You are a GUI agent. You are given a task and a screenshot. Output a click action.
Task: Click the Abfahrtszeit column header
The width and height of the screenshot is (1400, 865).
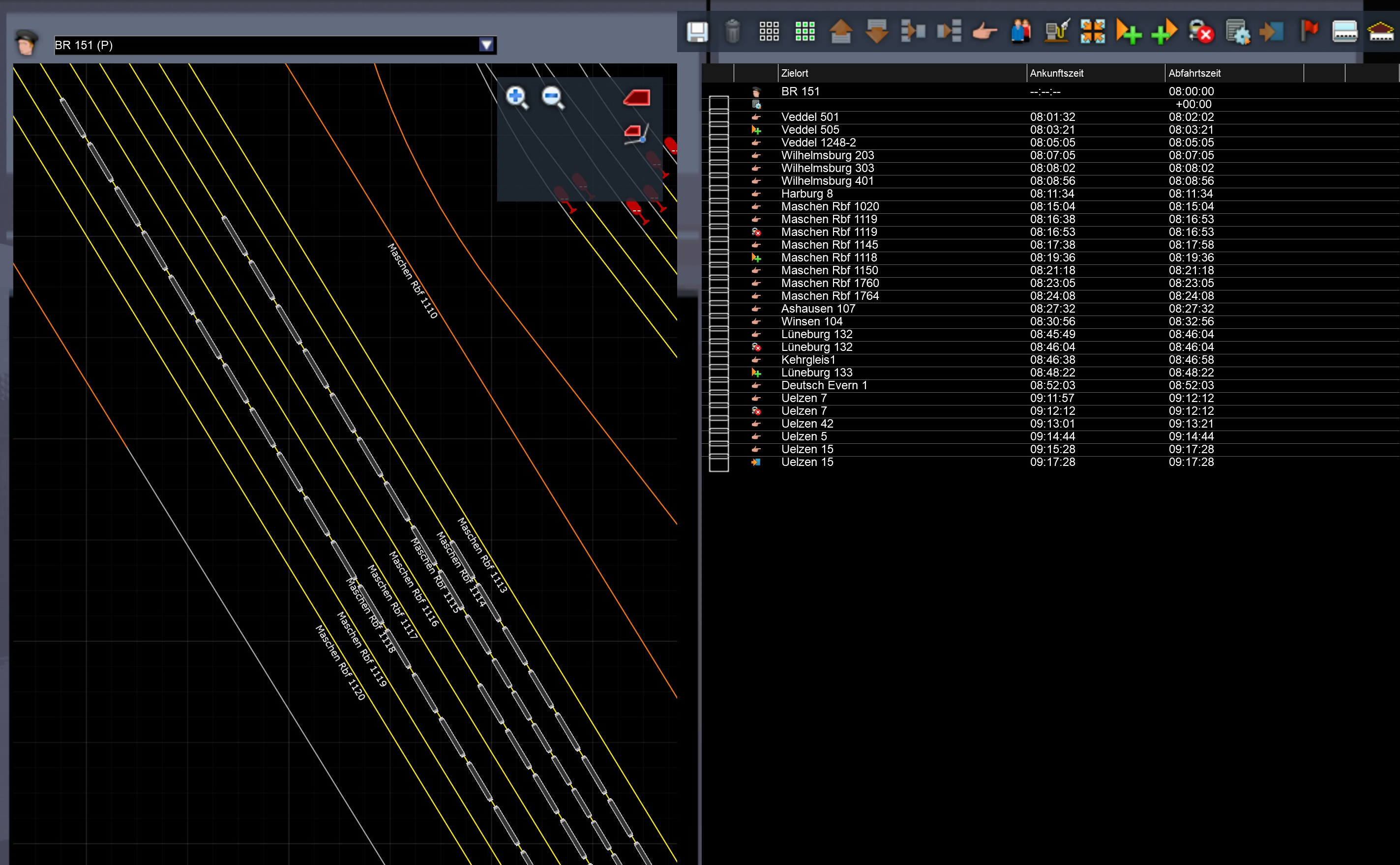1194,73
